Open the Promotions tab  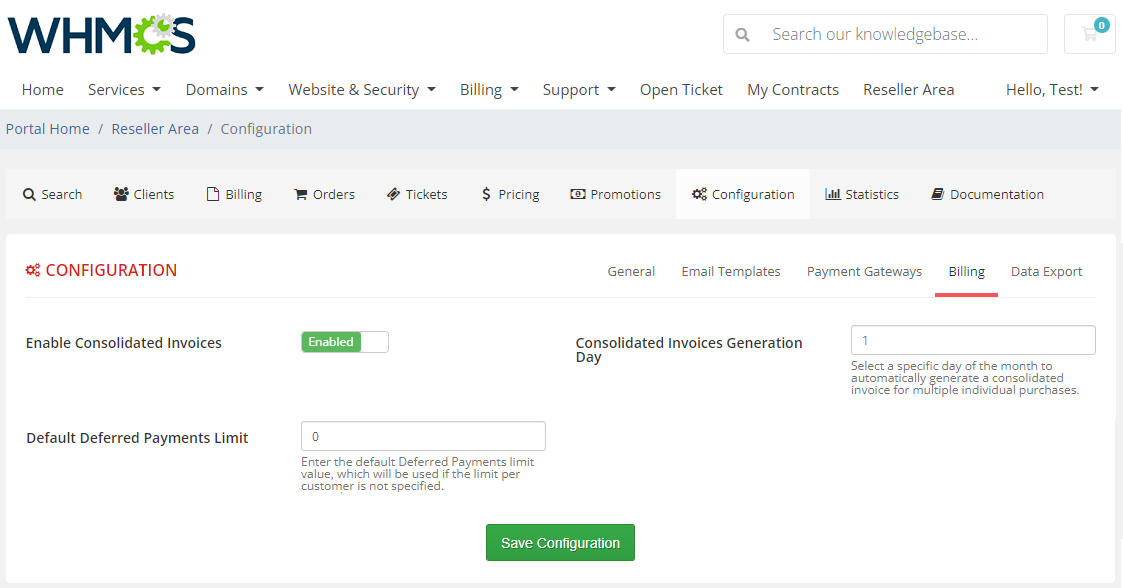615,194
